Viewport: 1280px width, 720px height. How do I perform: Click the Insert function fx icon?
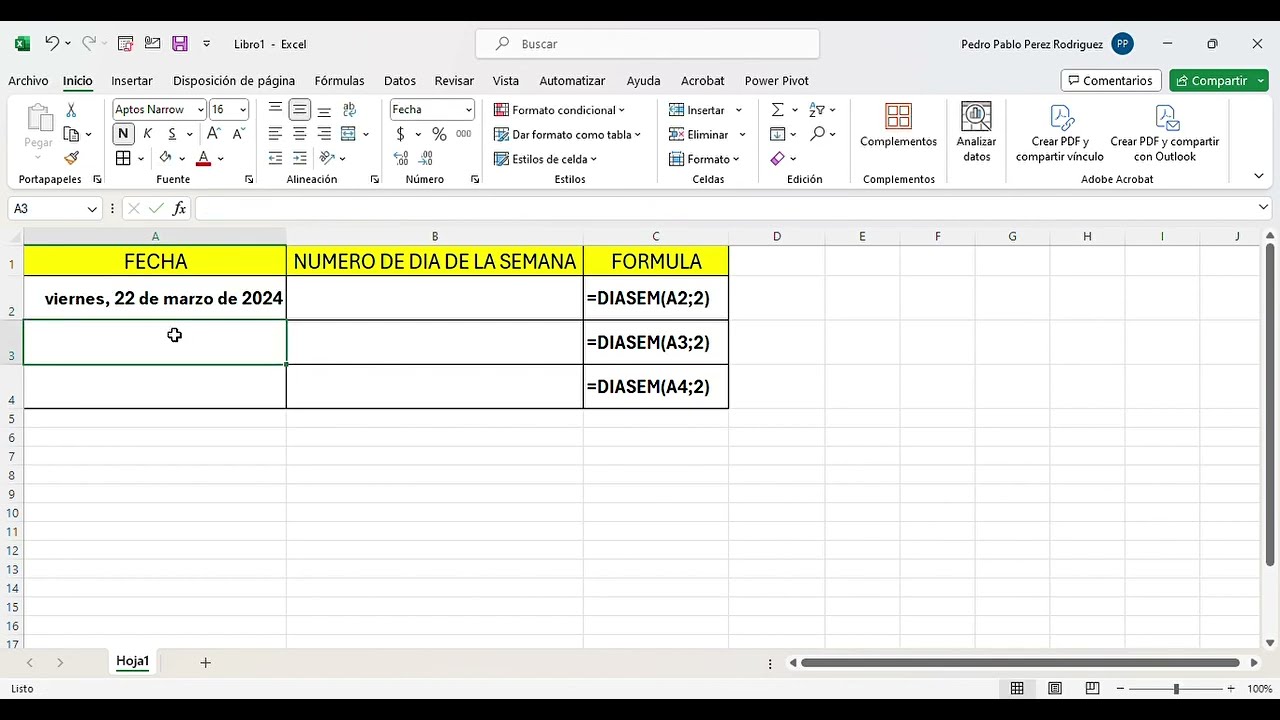point(179,208)
